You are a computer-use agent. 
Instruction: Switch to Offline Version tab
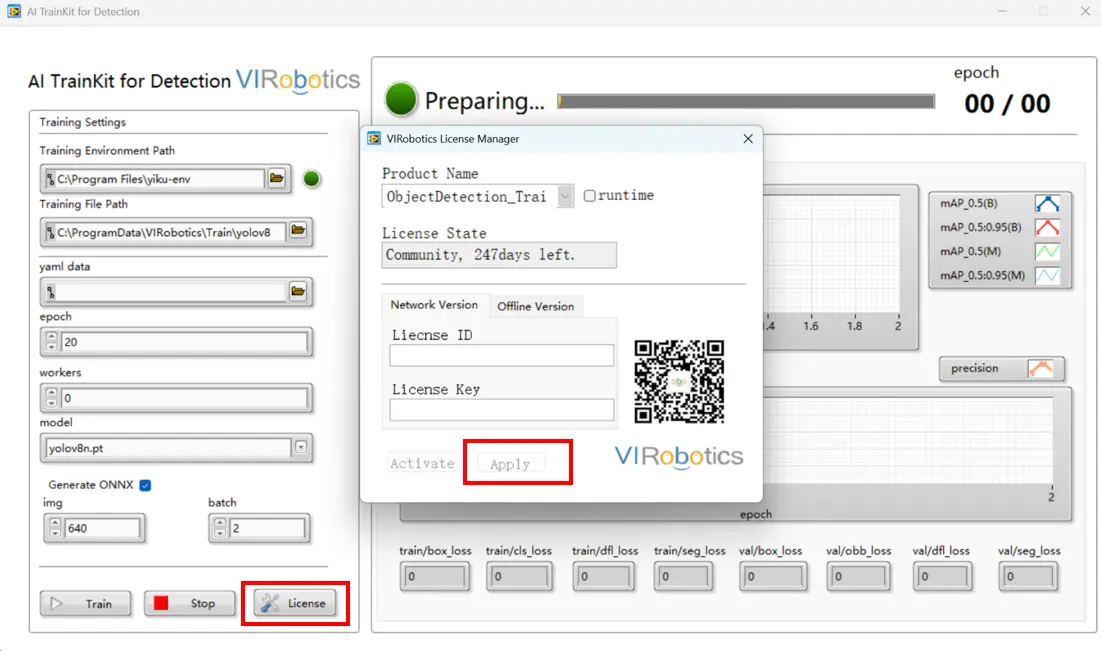(x=535, y=306)
